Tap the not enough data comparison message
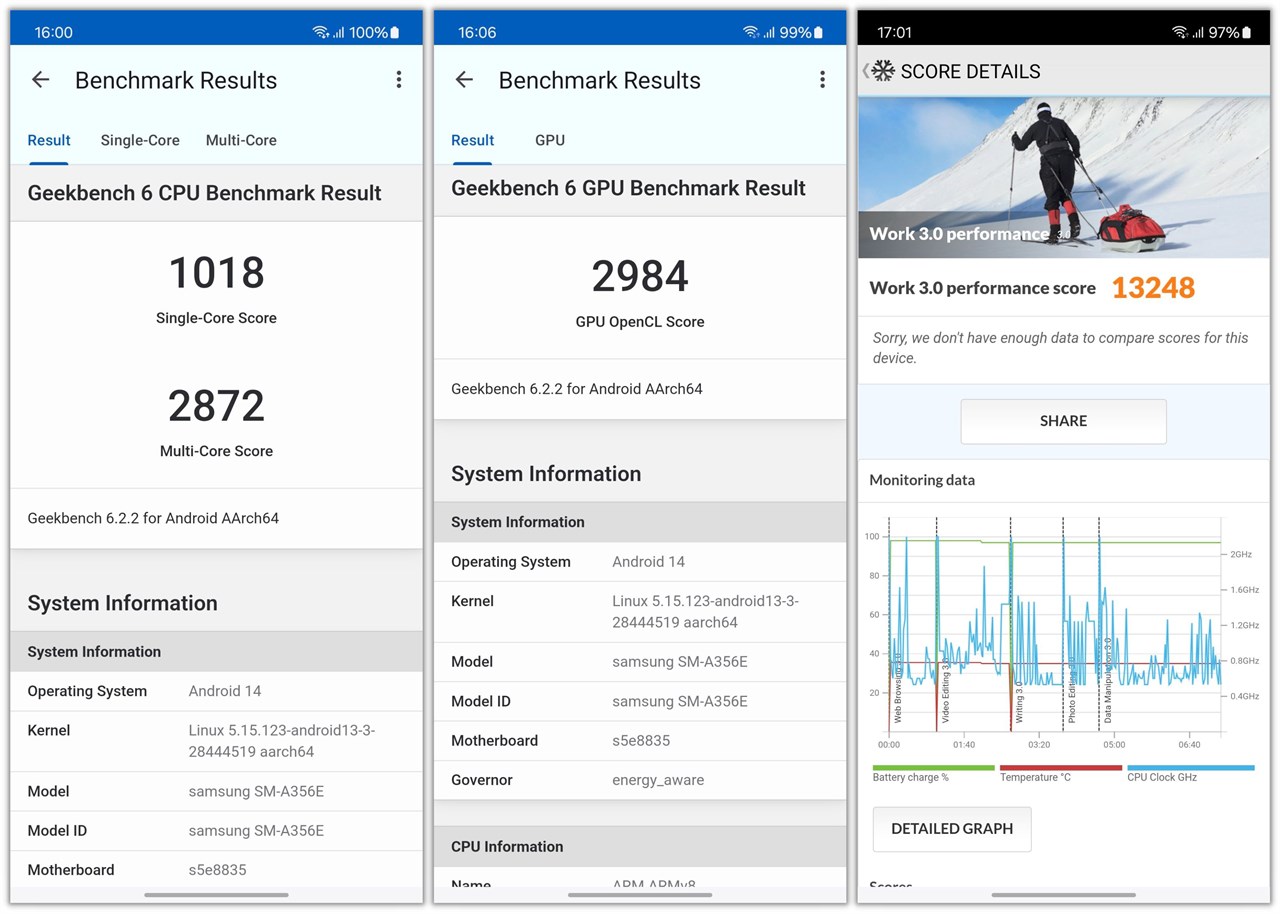Image resolution: width=1280 pixels, height=914 pixels. tap(1060, 348)
